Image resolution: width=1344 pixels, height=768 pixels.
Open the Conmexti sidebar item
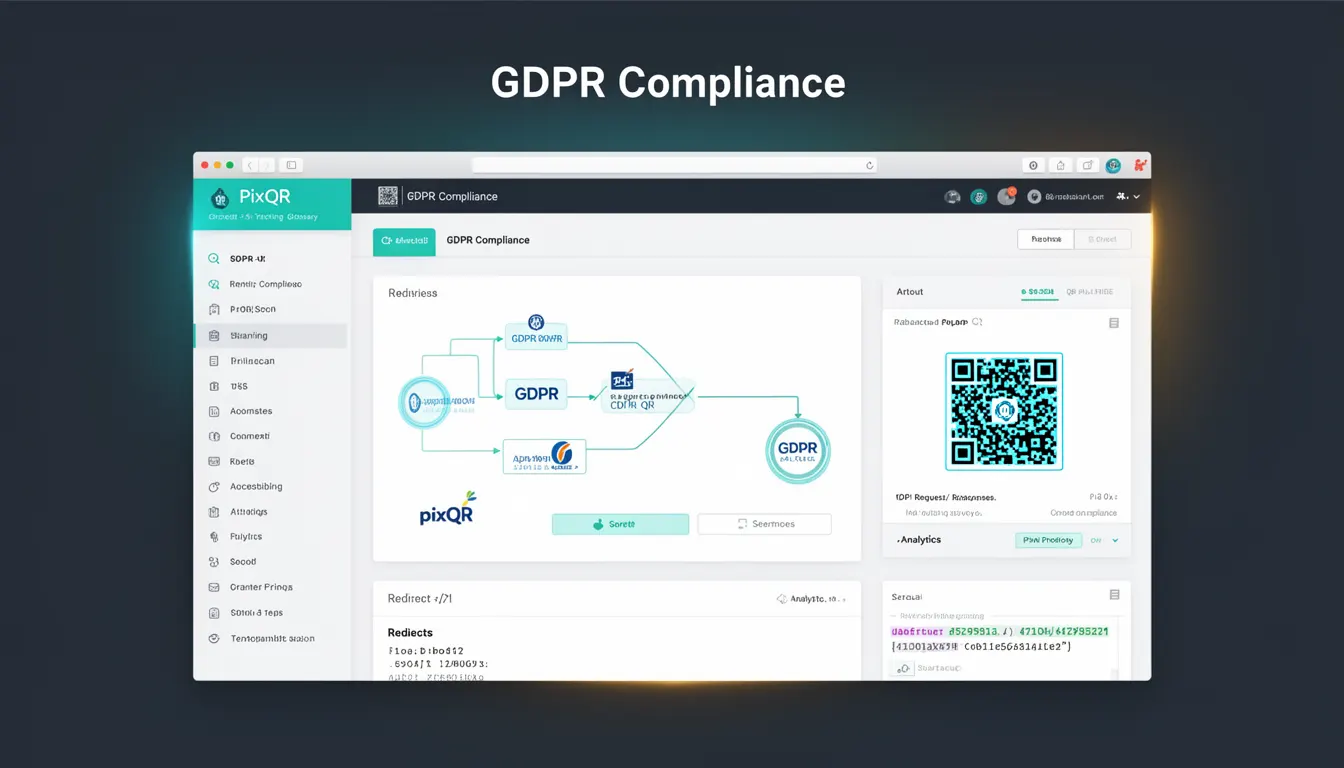tap(270, 436)
